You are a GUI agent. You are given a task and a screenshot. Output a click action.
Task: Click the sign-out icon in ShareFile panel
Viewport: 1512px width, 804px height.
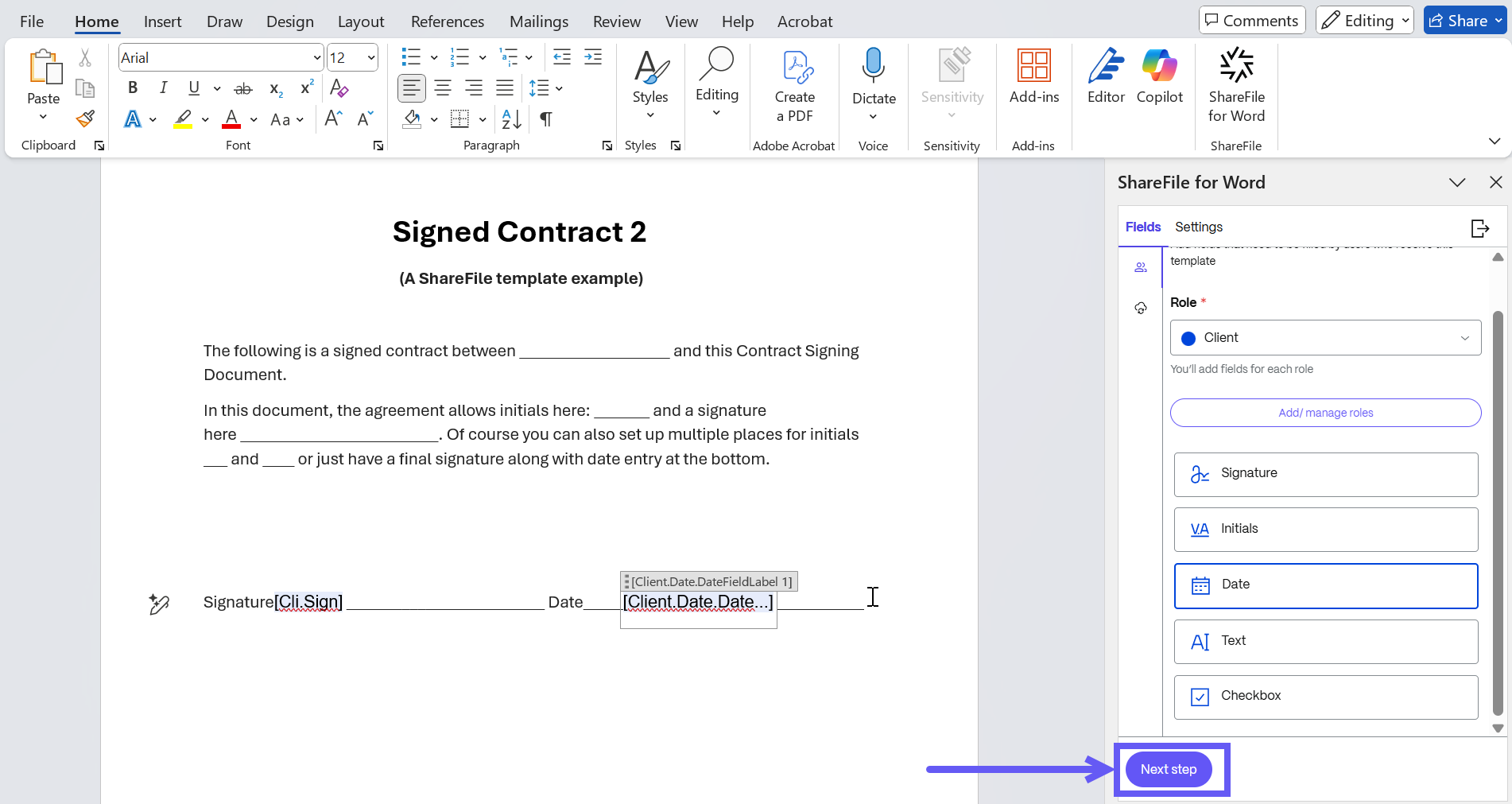click(1479, 228)
